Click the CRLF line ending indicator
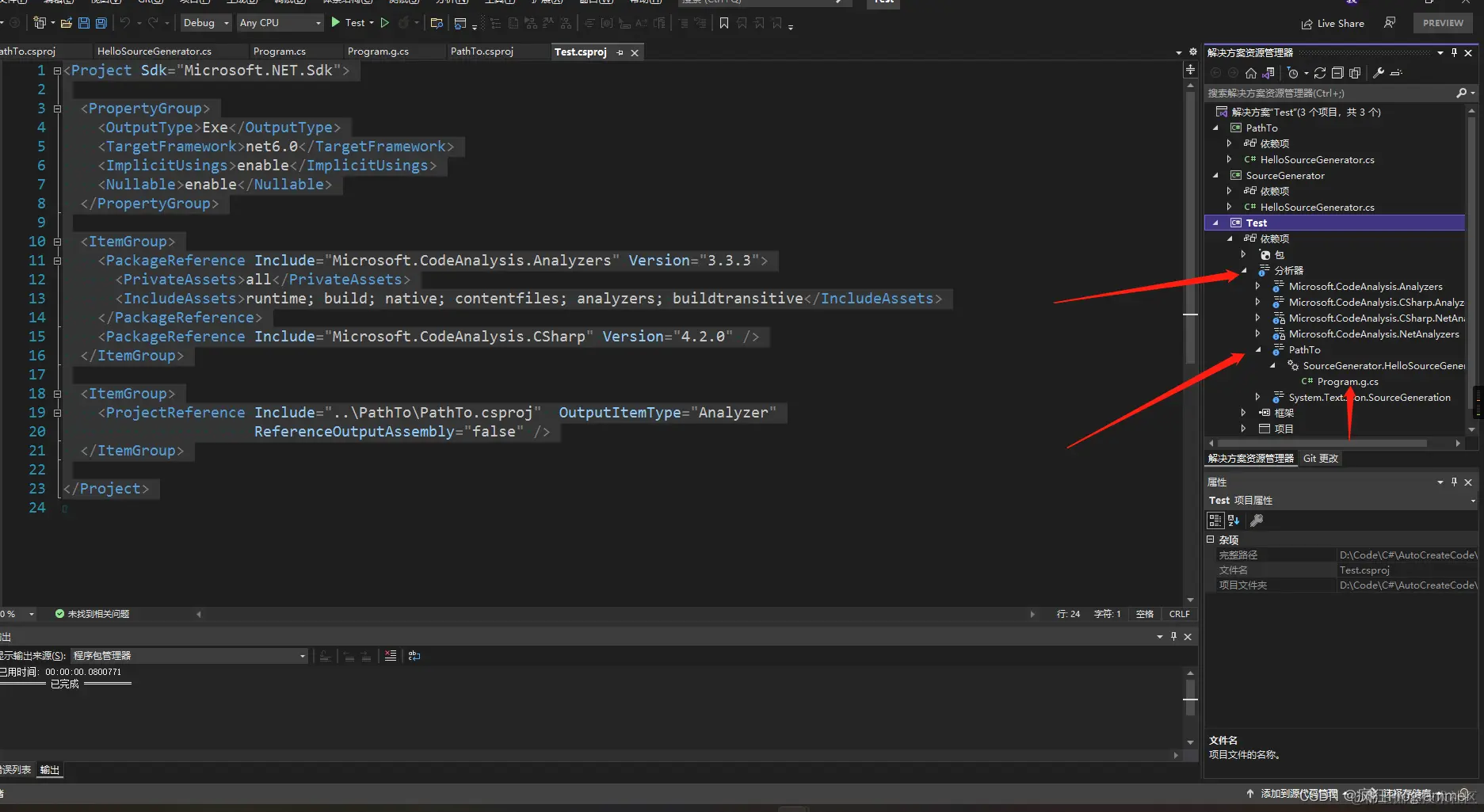This screenshot has width=1484, height=812. 1179,614
